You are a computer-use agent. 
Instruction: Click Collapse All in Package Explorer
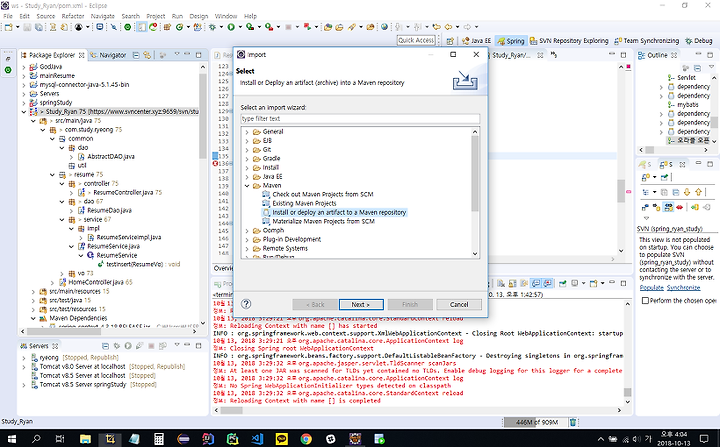pos(136,55)
